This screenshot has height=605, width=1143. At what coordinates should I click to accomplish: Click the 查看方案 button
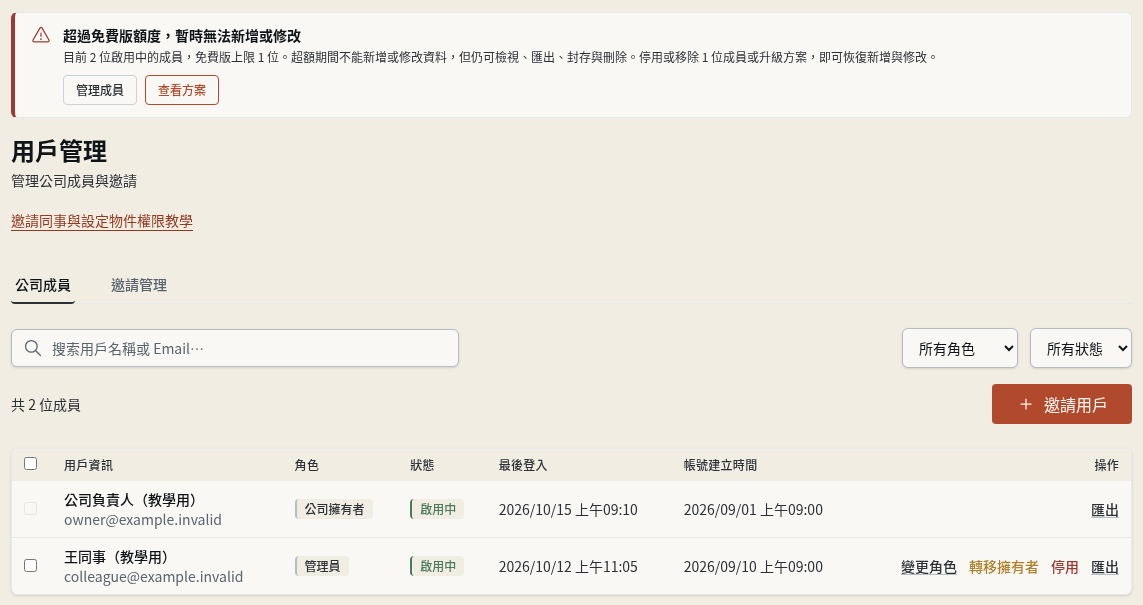click(182, 90)
